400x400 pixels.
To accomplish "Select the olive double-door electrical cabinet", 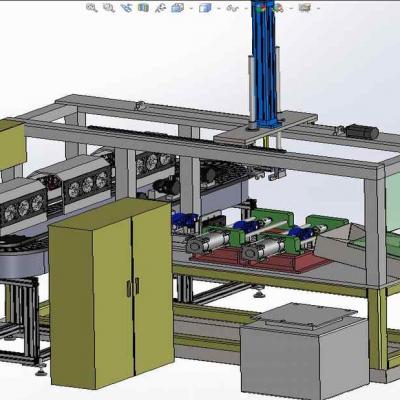I will point(112,293).
